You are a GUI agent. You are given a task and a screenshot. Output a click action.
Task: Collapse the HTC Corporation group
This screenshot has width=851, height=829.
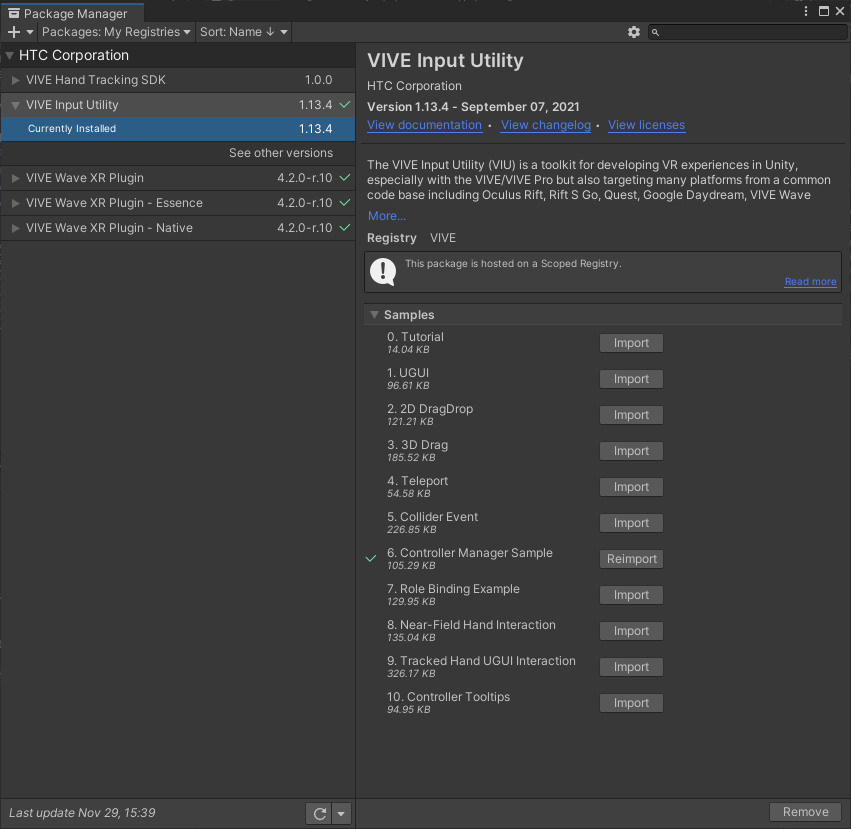[x=10, y=56]
